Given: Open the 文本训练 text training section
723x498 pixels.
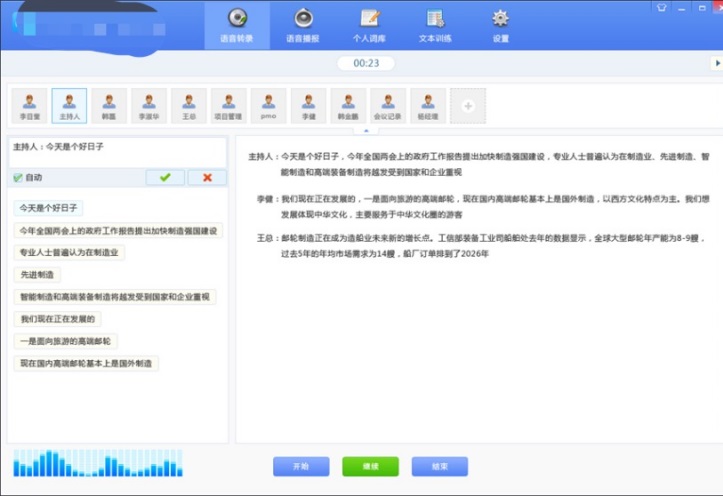Looking at the screenshot, I should (435, 25).
